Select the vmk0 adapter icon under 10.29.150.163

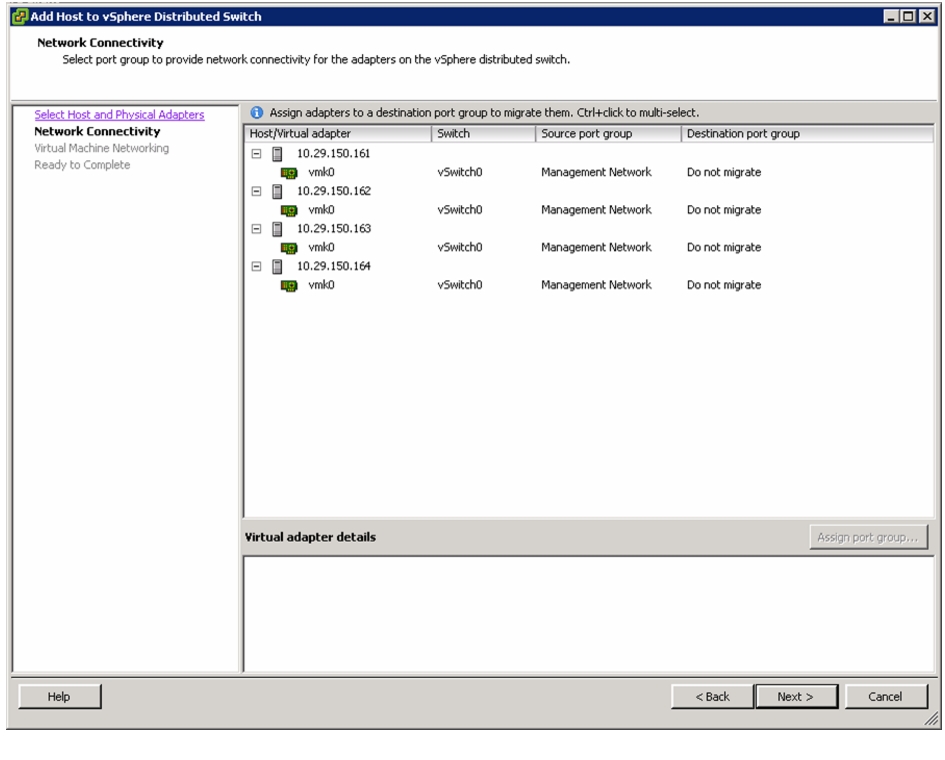click(289, 248)
